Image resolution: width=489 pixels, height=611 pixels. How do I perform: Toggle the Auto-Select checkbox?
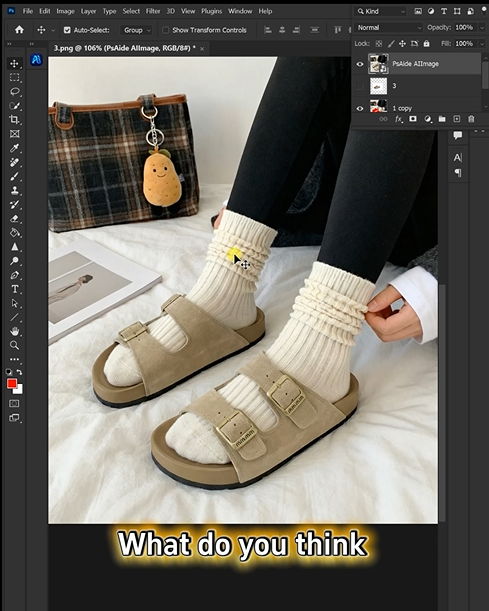67,30
